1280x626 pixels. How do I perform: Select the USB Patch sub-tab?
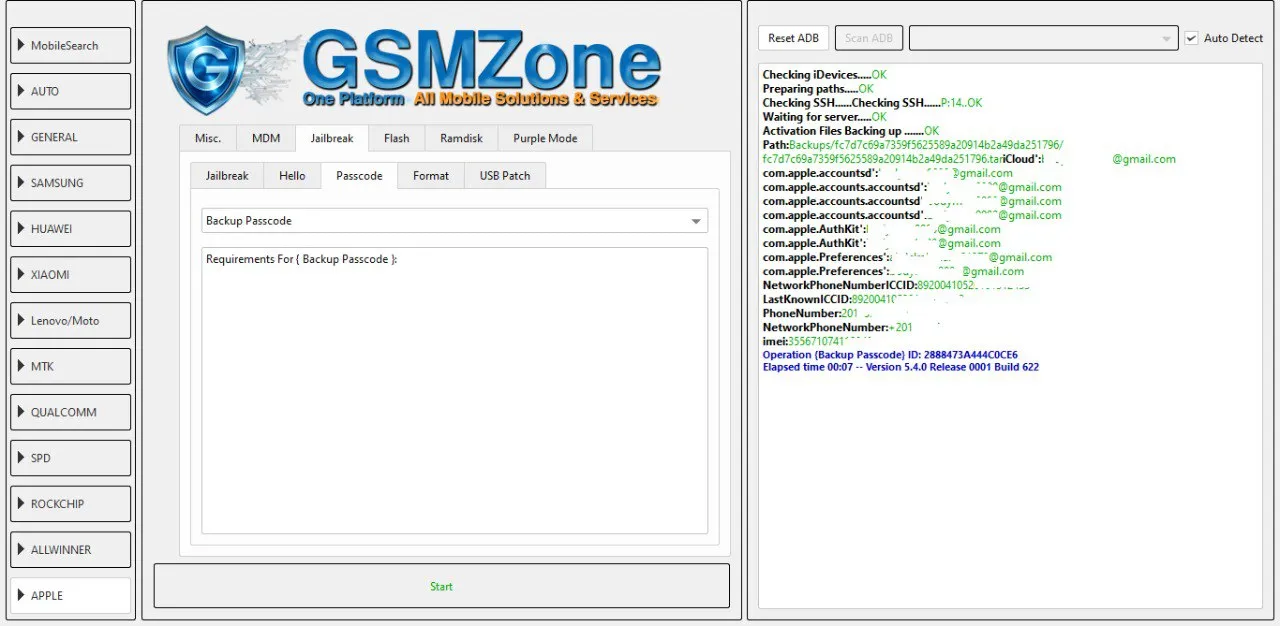pos(505,176)
